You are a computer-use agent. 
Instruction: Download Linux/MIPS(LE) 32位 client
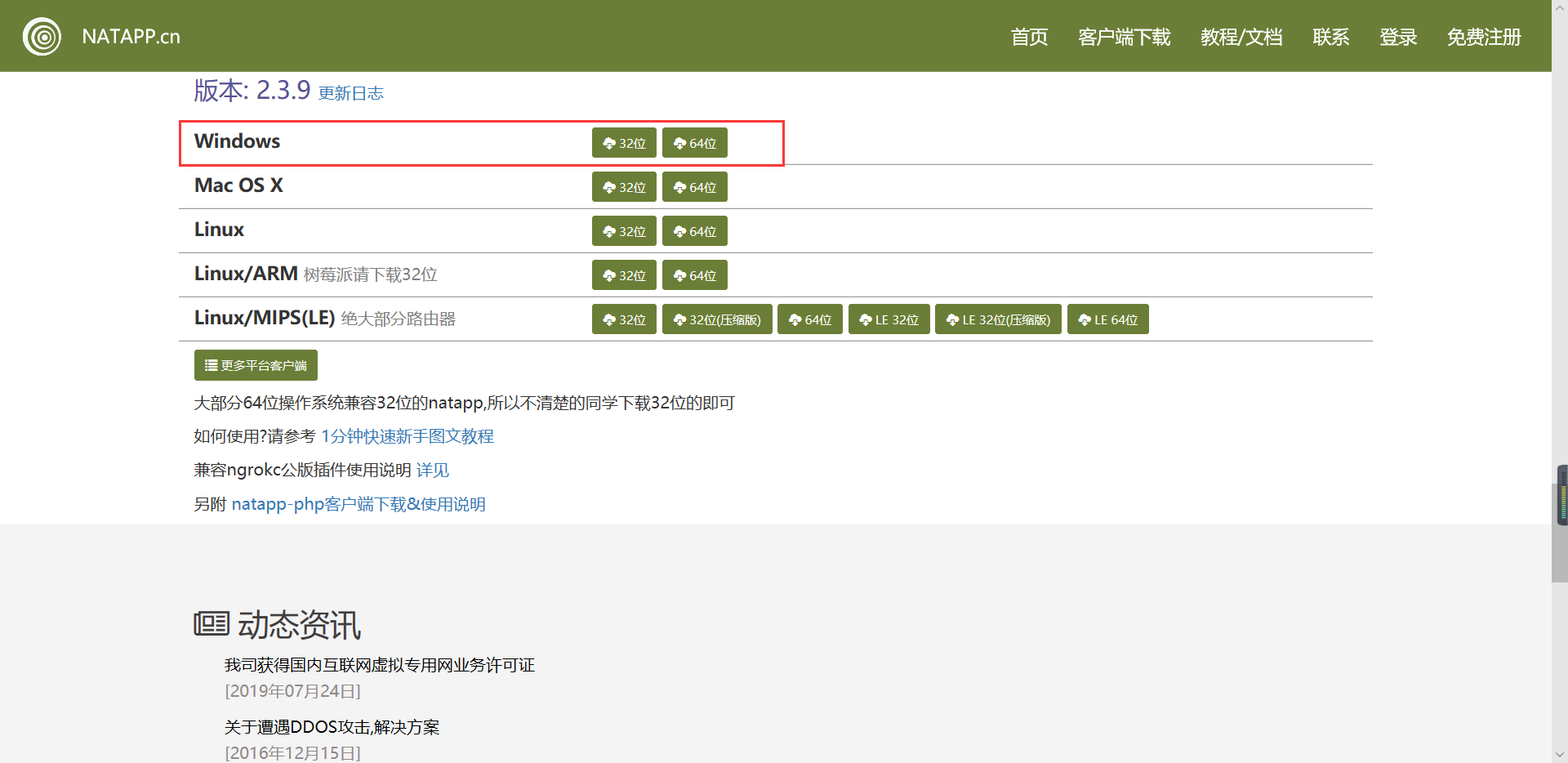coord(624,319)
